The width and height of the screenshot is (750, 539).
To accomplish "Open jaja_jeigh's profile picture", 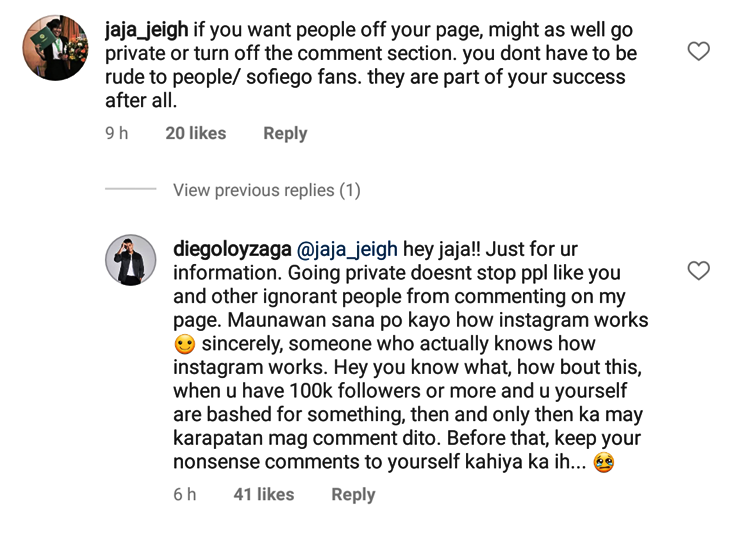I will click(56, 48).
